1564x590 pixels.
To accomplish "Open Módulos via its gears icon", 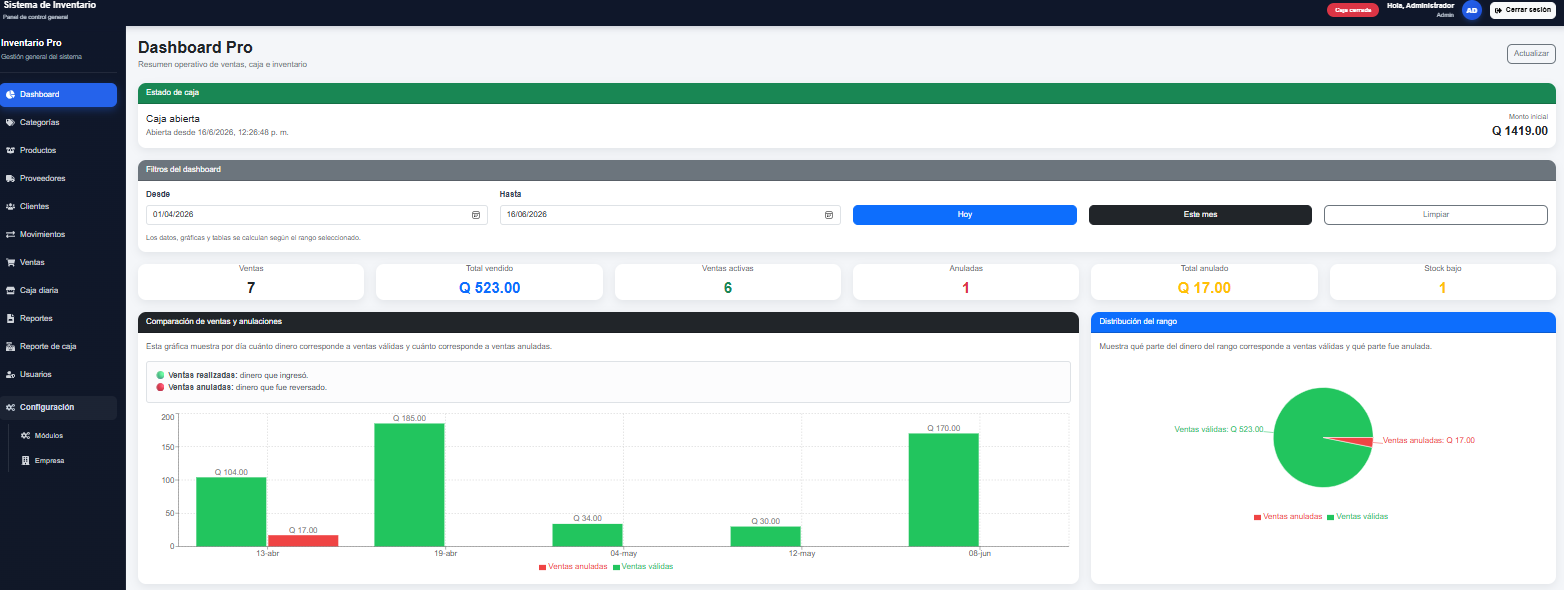I will [26, 436].
